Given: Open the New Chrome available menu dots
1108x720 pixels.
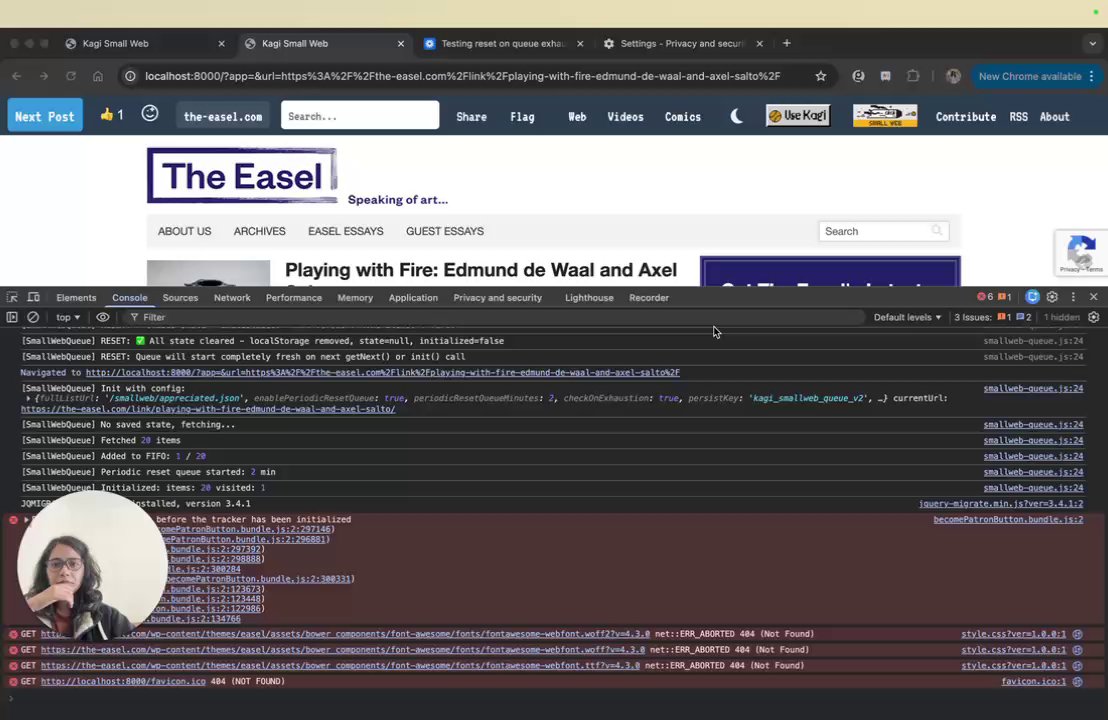Looking at the screenshot, I should point(1092,76).
